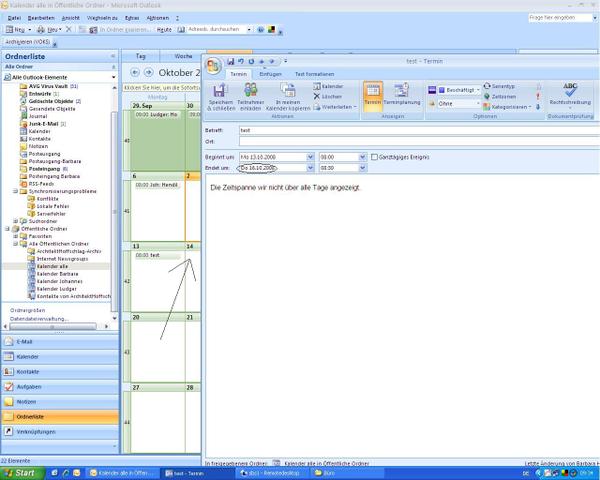The width and height of the screenshot is (600, 480).
Task: Open Bearbeiten menu
Action: (x=41, y=18)
